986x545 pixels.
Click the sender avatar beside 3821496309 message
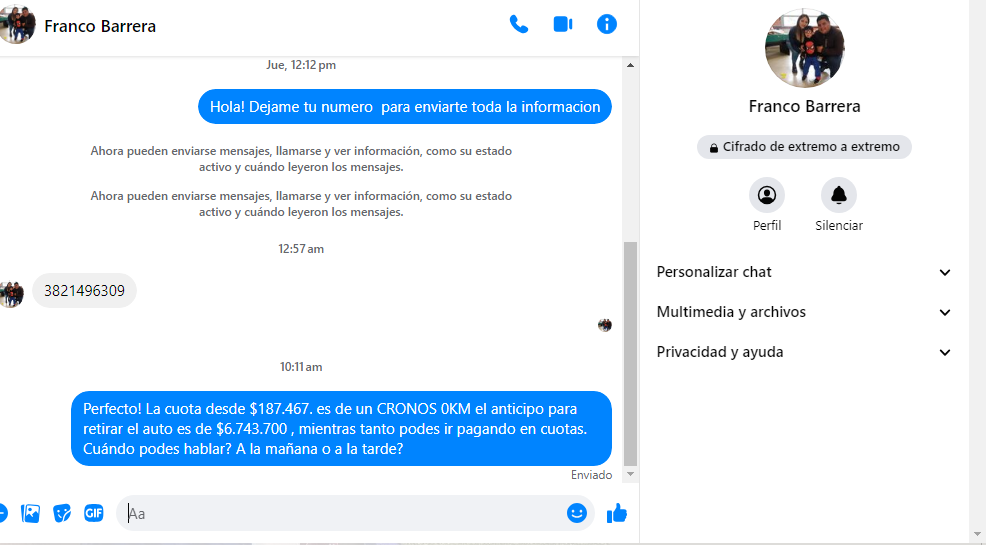(12, 293)
